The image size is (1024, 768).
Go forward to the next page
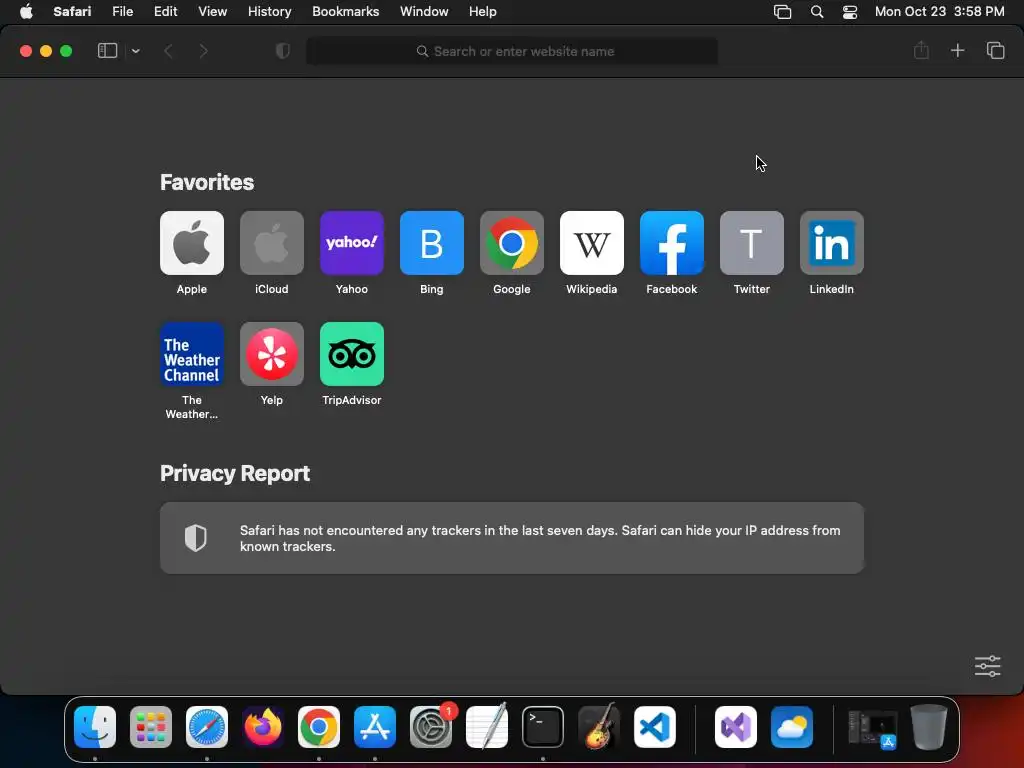tap(203, 51)
